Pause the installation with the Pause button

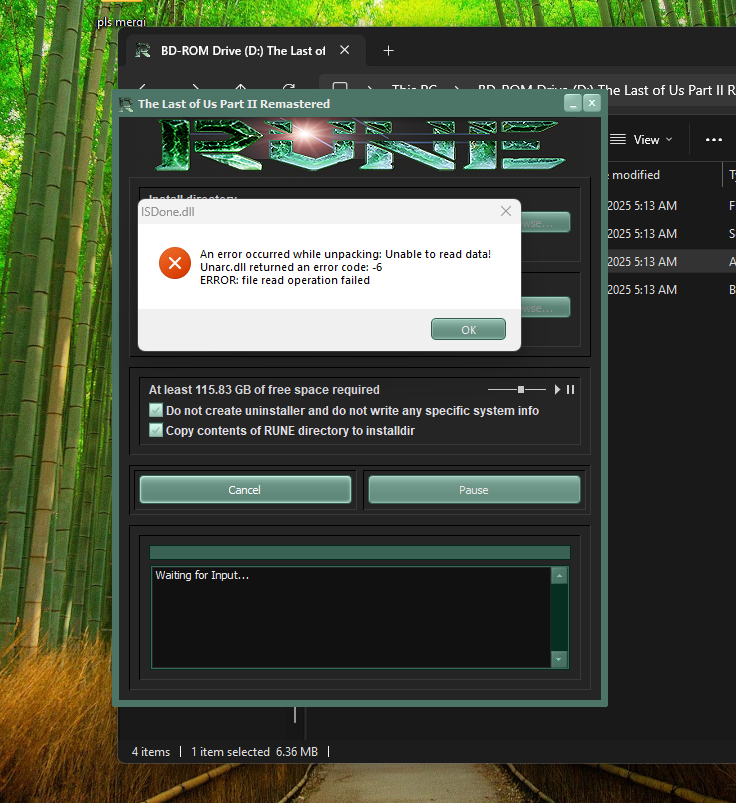pos(474,490)
